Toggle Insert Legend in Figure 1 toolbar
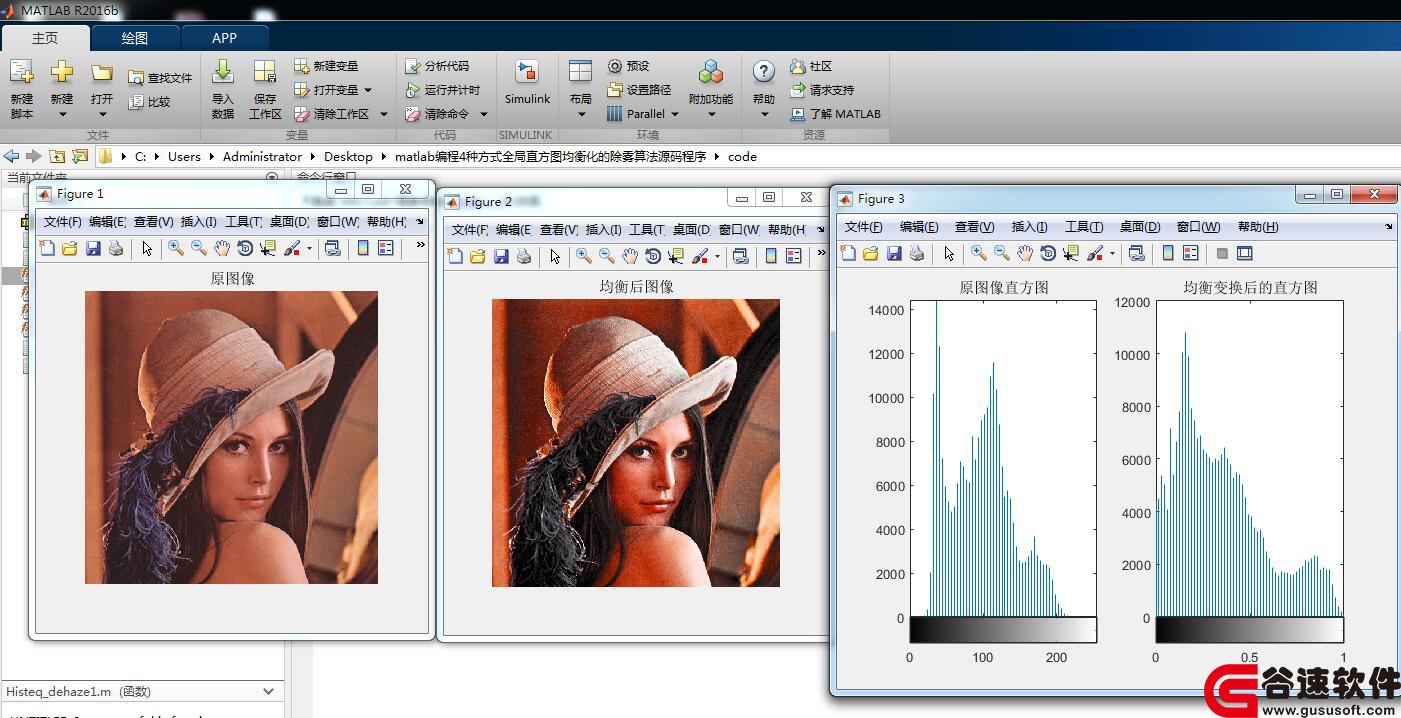The width and height of the screenshot is (1401, 718). [x=386, y=248]
